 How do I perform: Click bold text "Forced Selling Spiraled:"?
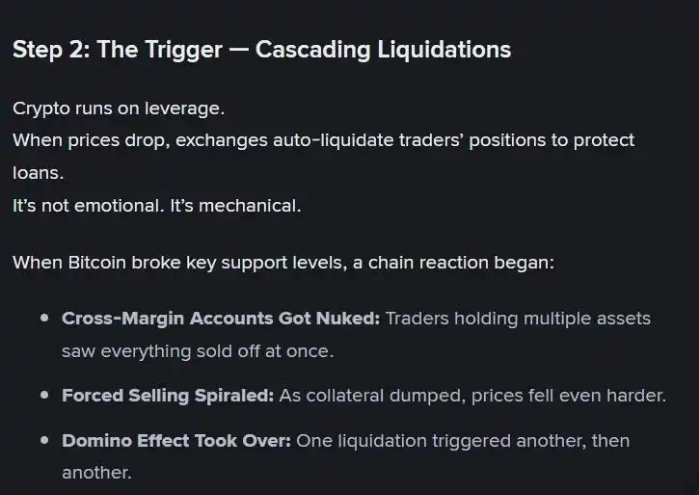167,396
